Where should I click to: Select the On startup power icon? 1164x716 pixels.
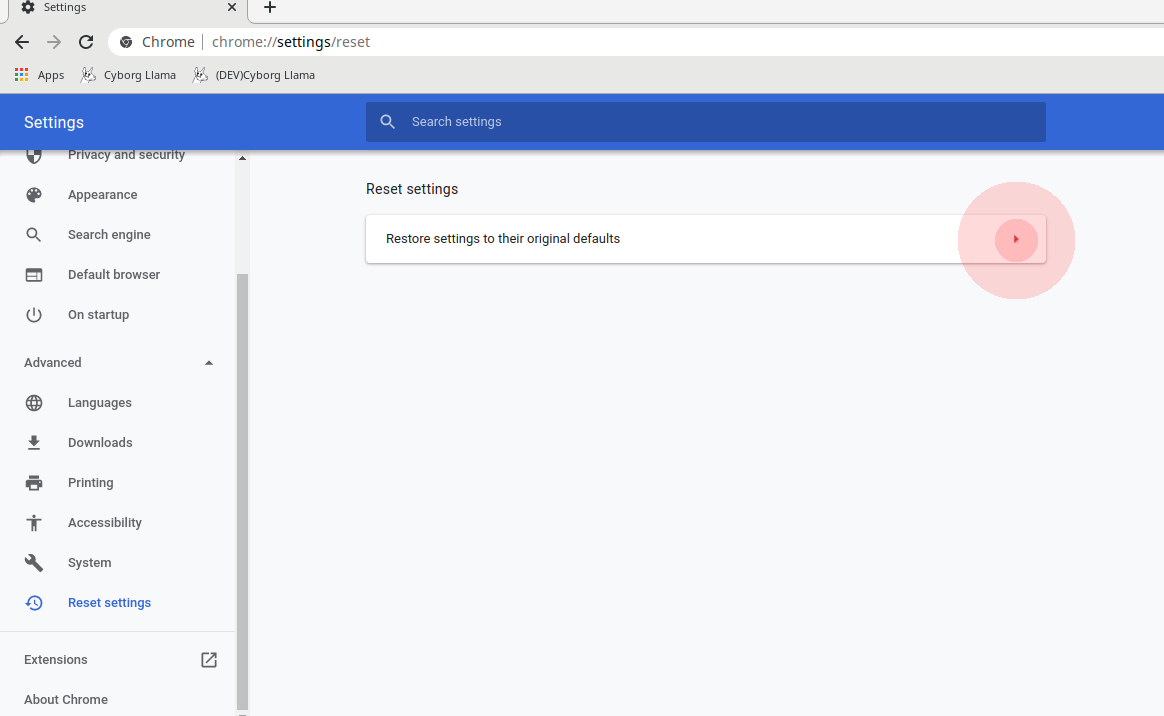coord(34,314)
